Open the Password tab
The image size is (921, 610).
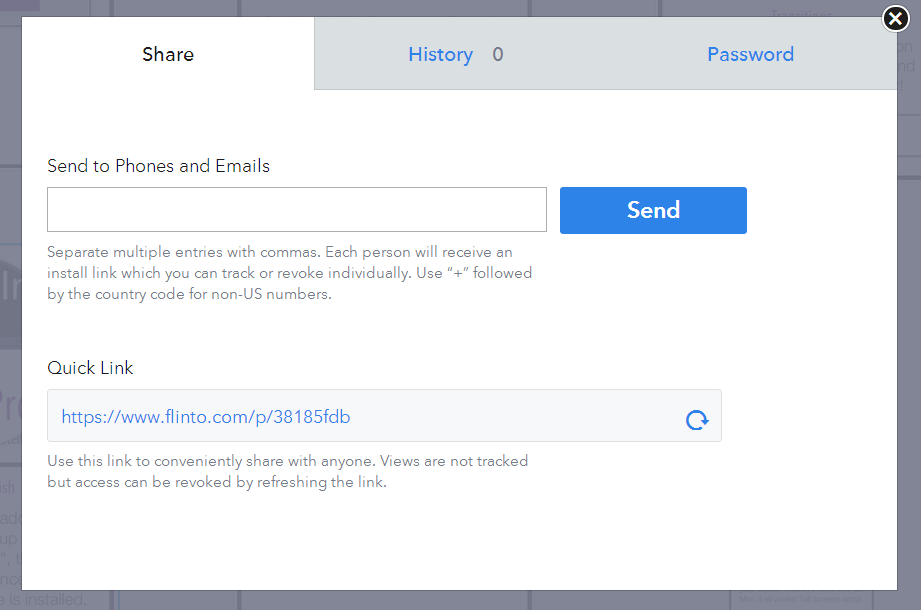(x=750, y=54)
